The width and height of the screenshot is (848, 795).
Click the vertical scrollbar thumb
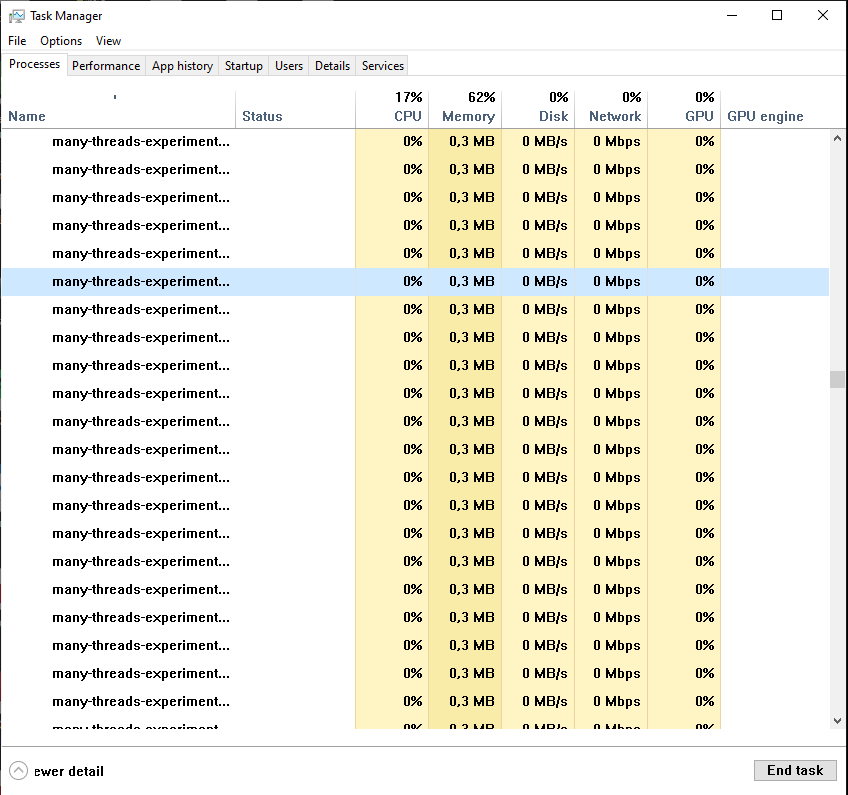[x=837, y=379]
